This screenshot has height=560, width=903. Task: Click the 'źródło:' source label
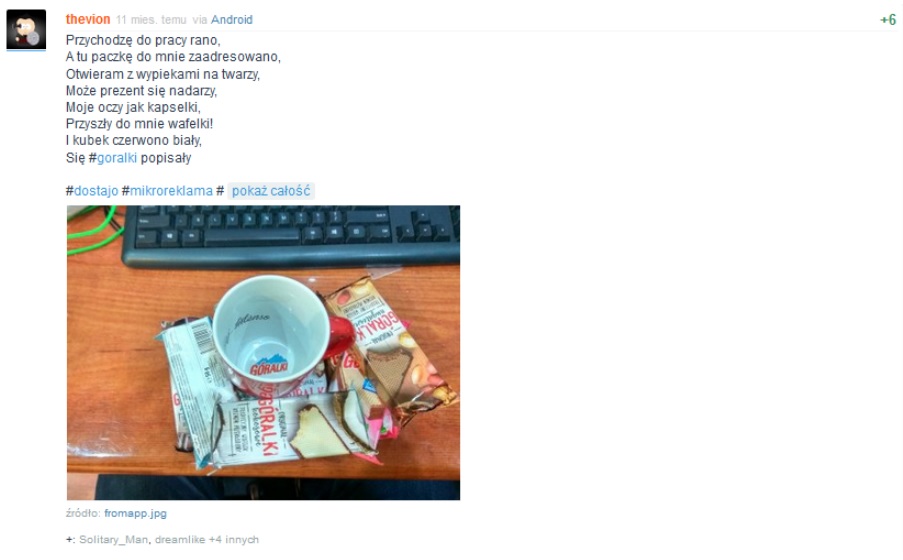(x=84, y=513)
